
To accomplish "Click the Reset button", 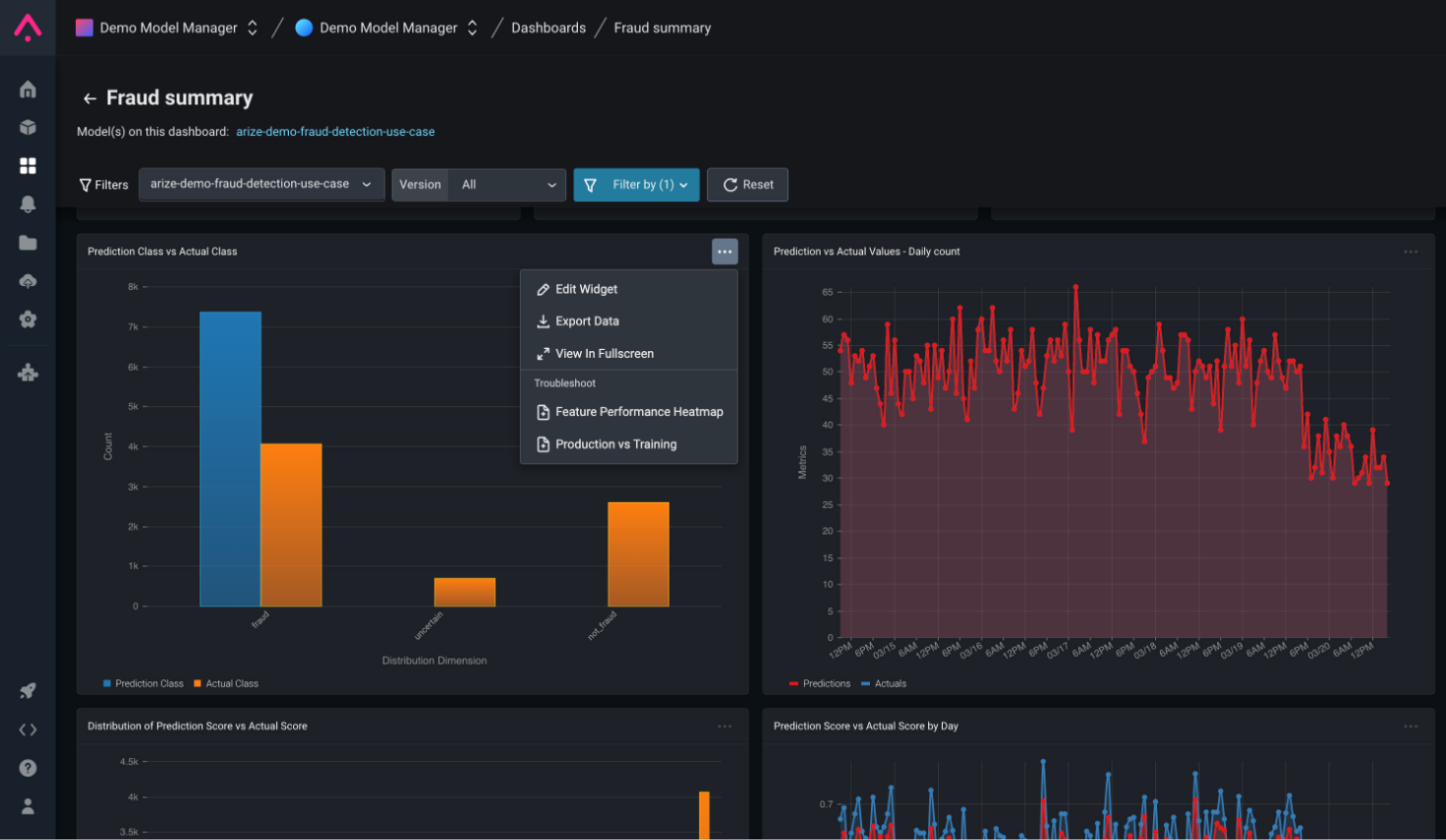I will 748,184.
